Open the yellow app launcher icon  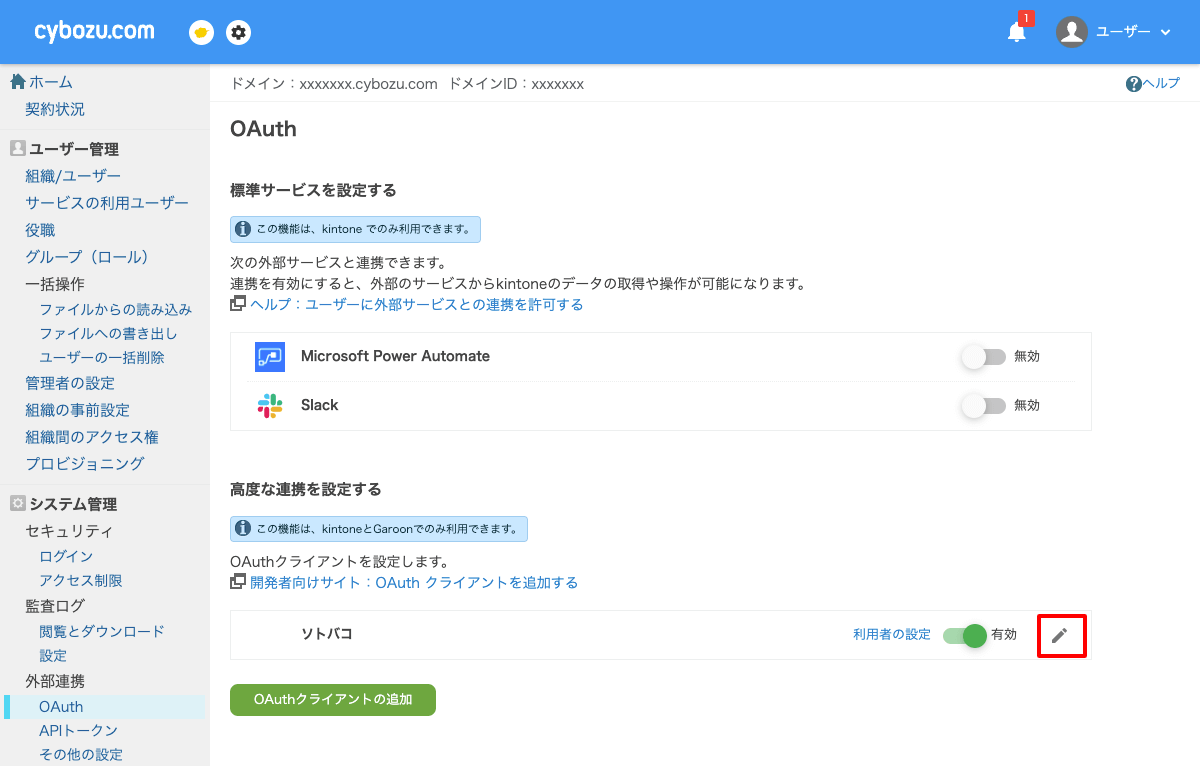(x=200, y=31)
